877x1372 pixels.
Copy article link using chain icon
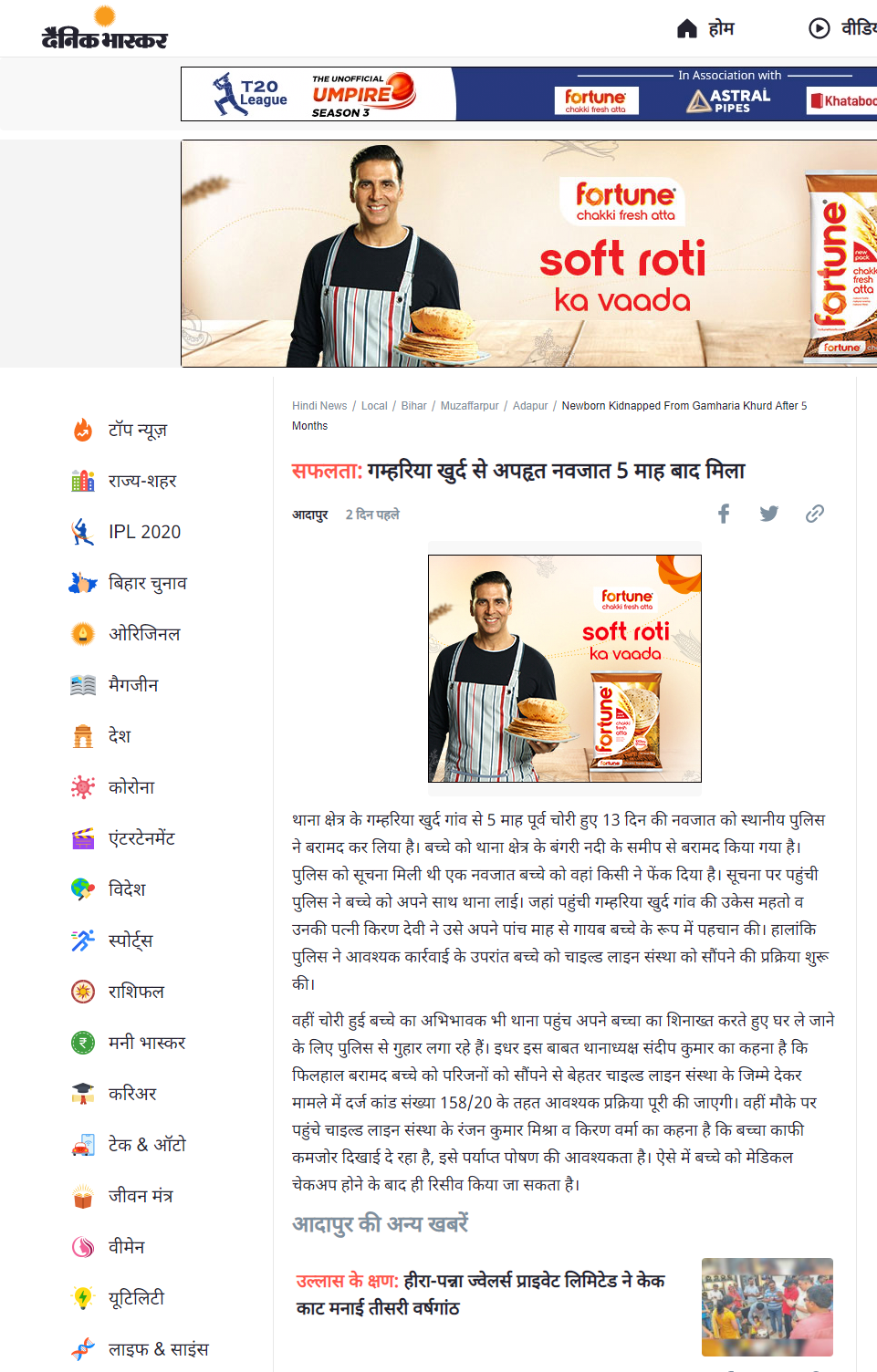click(x=815, y=514)
